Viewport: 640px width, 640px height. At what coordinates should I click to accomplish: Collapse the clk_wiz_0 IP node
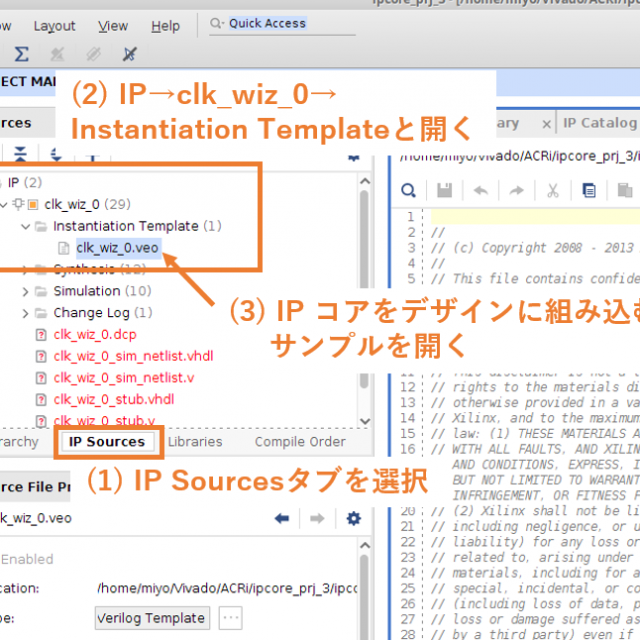[9, 205]
